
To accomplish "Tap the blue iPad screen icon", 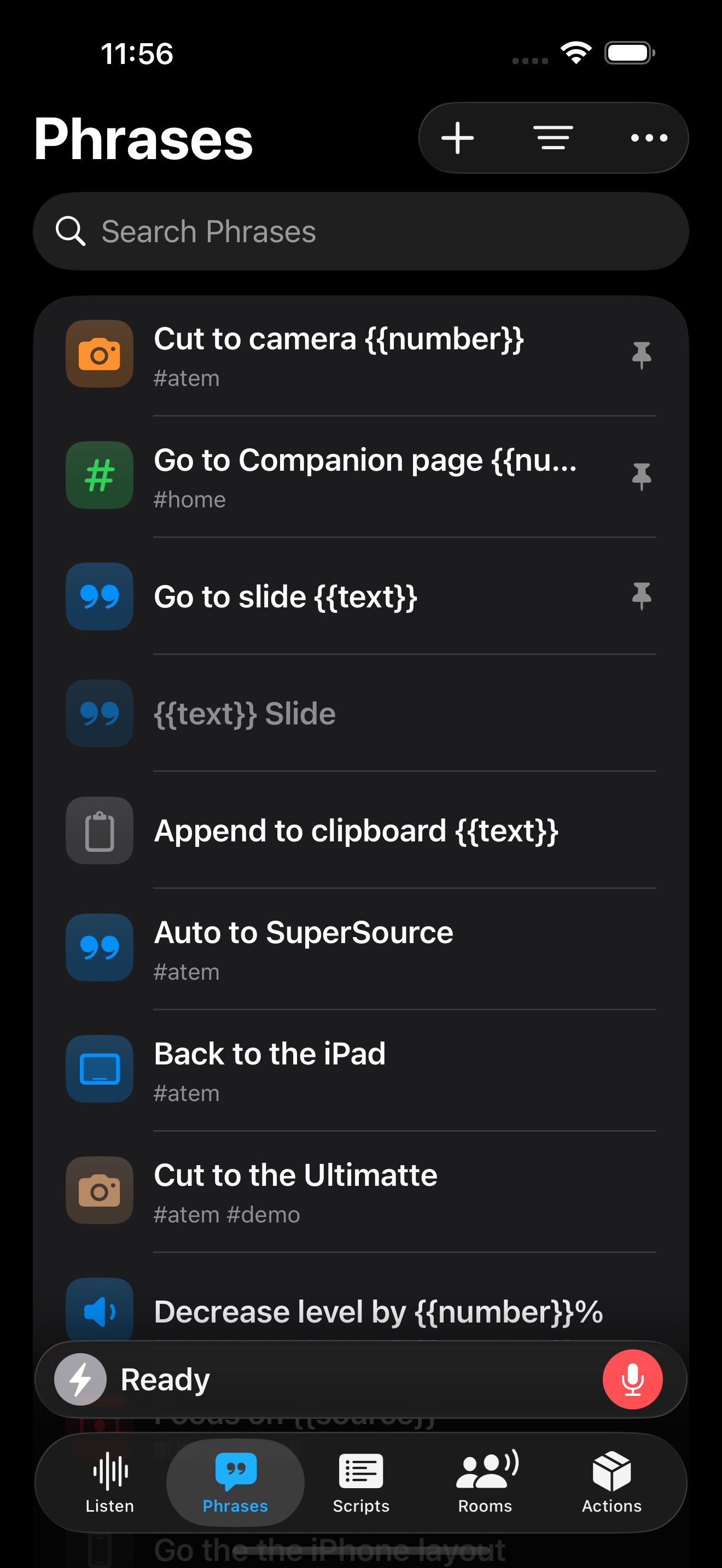I will pyautogui.click(x=99, y=1069).
